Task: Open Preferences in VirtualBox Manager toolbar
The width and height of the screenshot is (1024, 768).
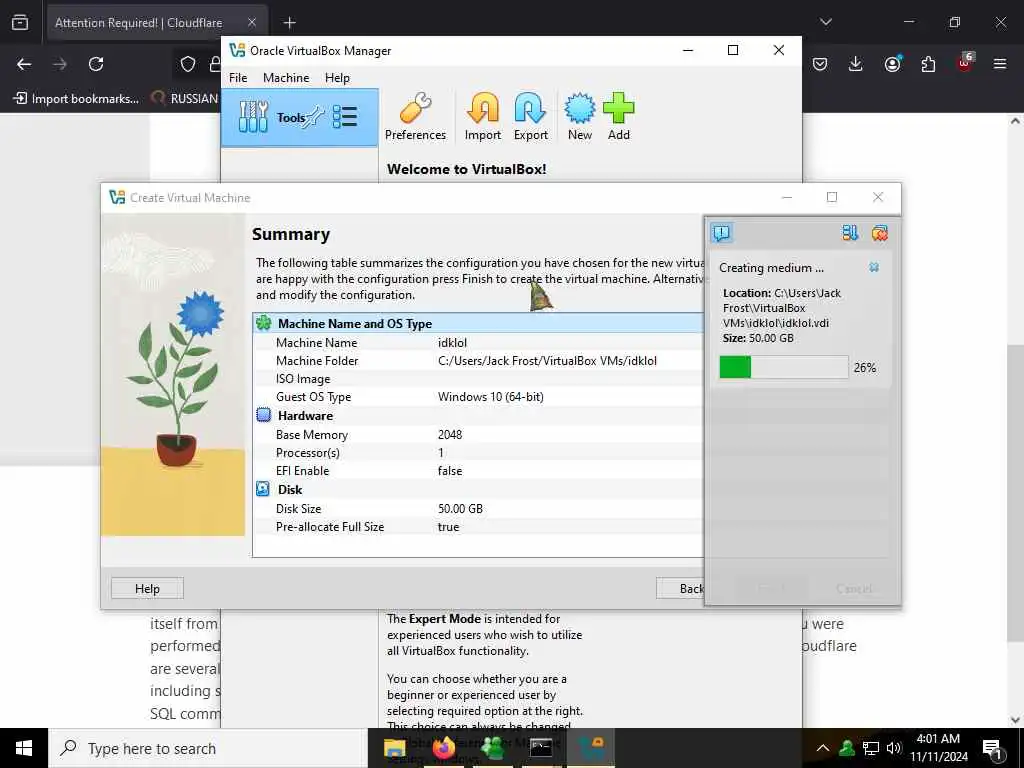Action: tap(415, 118)
